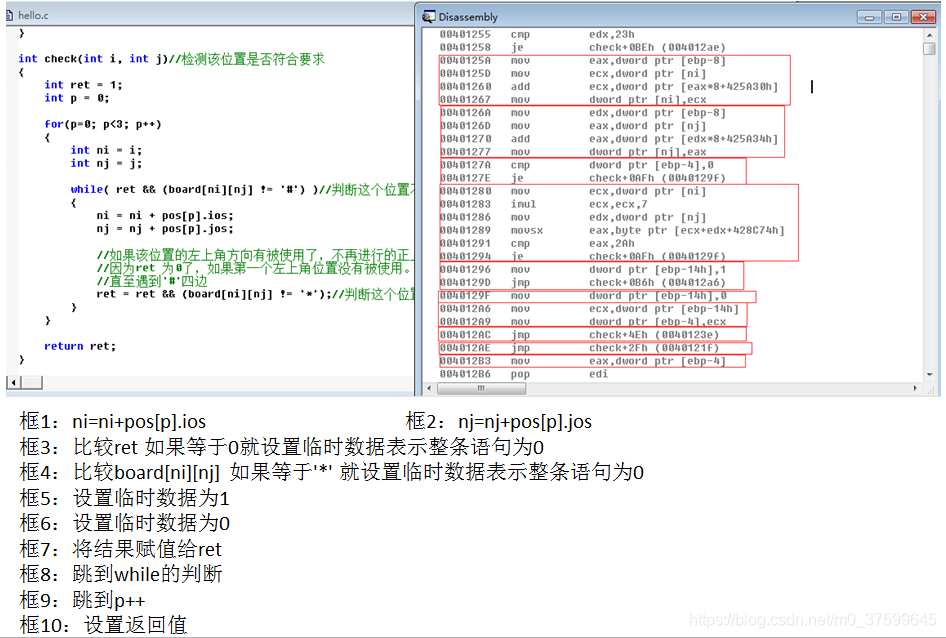The width and height of the screenshot is (946, 638).
Task: Close the Disassembly window
Action: (923, 18)
